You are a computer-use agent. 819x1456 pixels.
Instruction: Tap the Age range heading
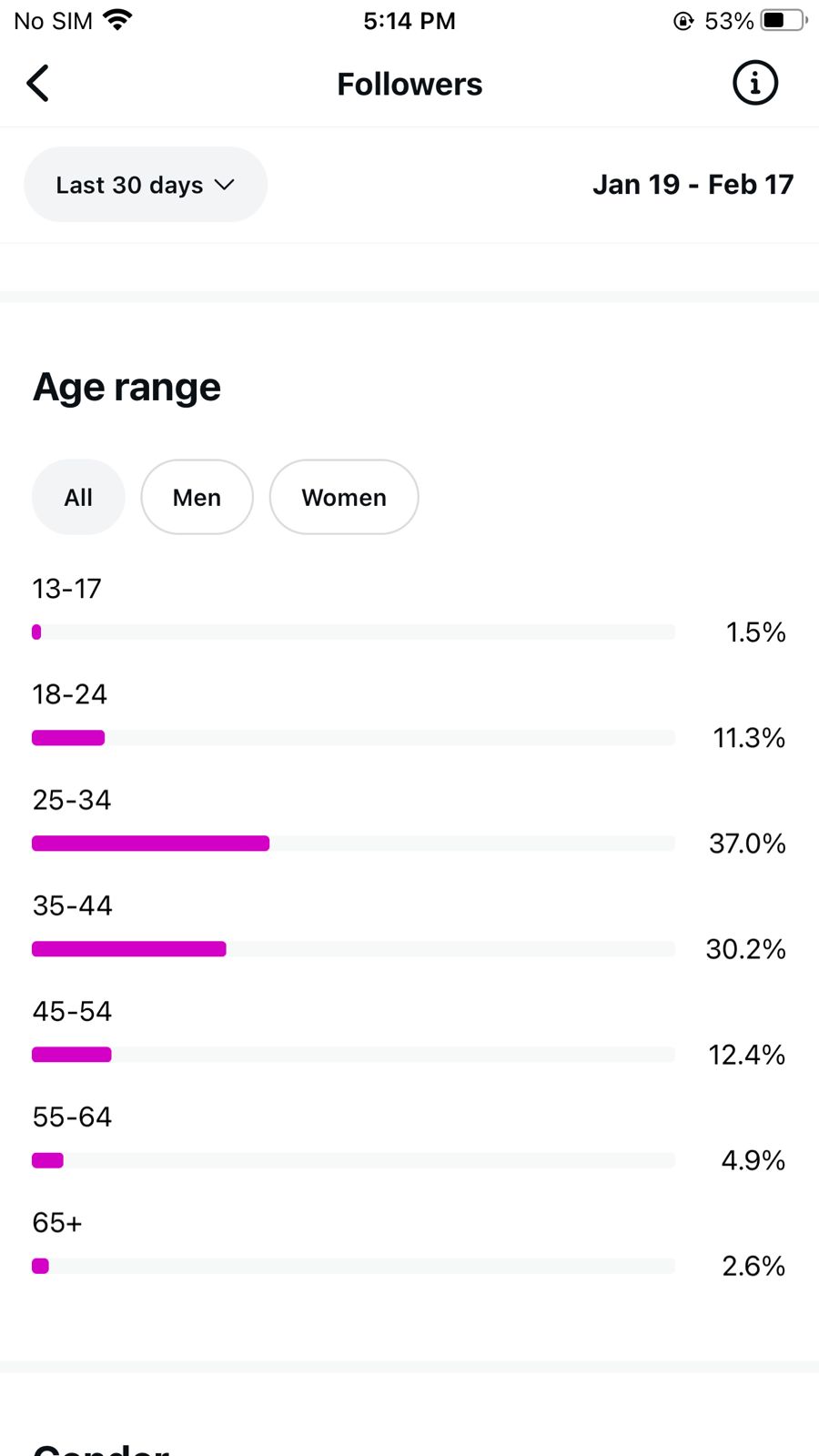[126, 388]
